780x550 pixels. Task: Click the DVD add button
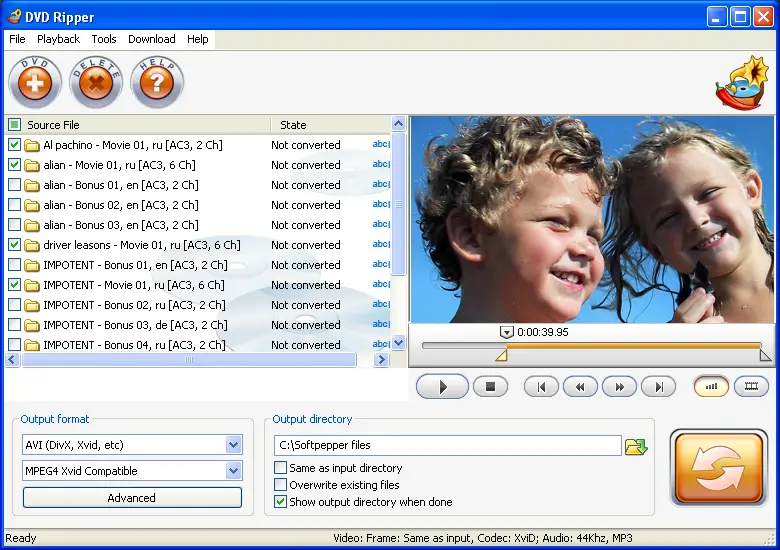point(35,82)
